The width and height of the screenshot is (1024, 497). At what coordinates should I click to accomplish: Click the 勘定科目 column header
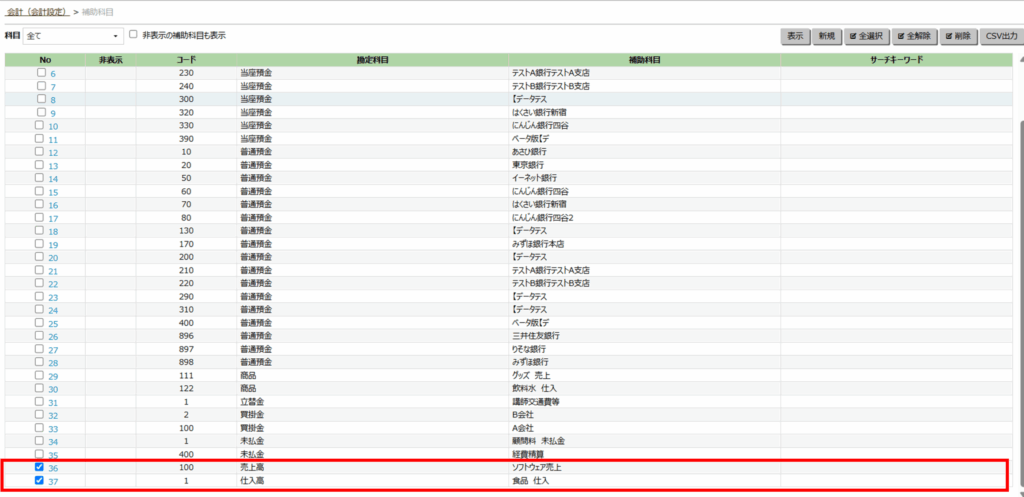pyautogui.click(x=372, y=60)
